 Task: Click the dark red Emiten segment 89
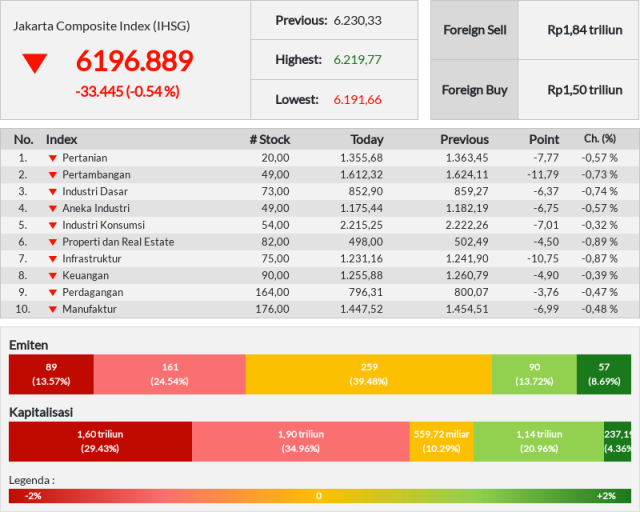(x=51, y=374)
